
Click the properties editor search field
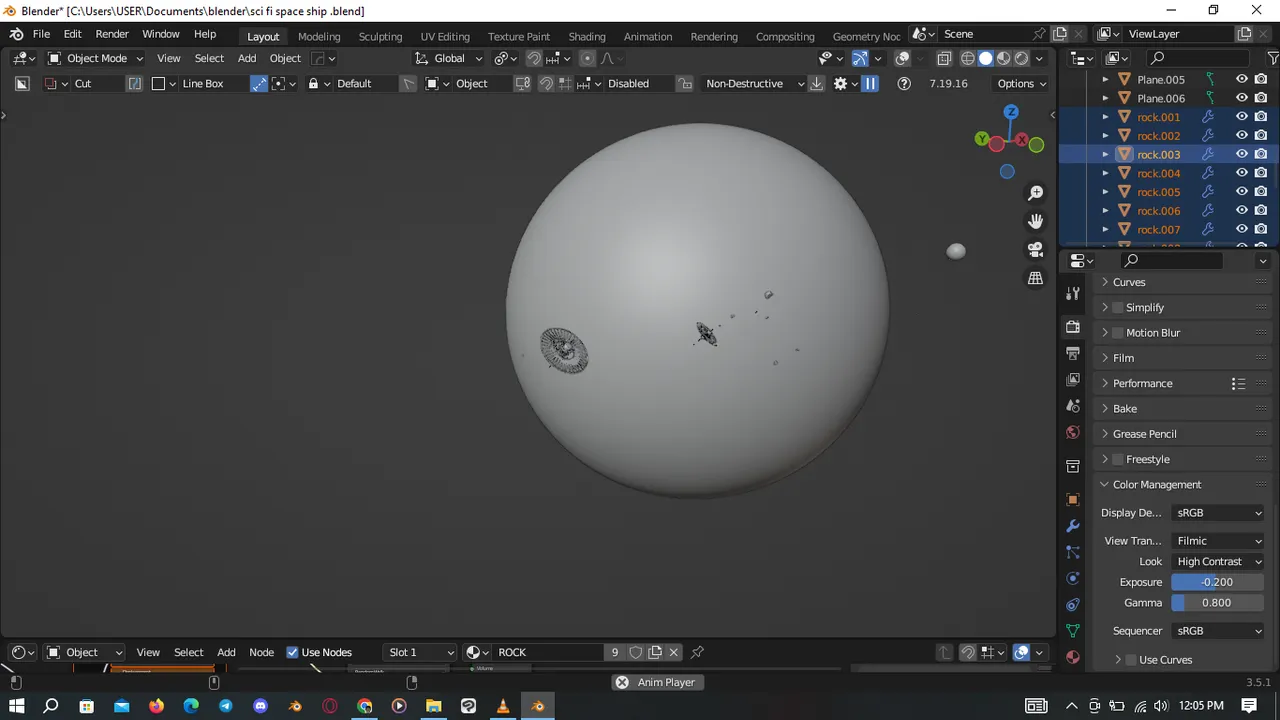(x=1170, y=260)
